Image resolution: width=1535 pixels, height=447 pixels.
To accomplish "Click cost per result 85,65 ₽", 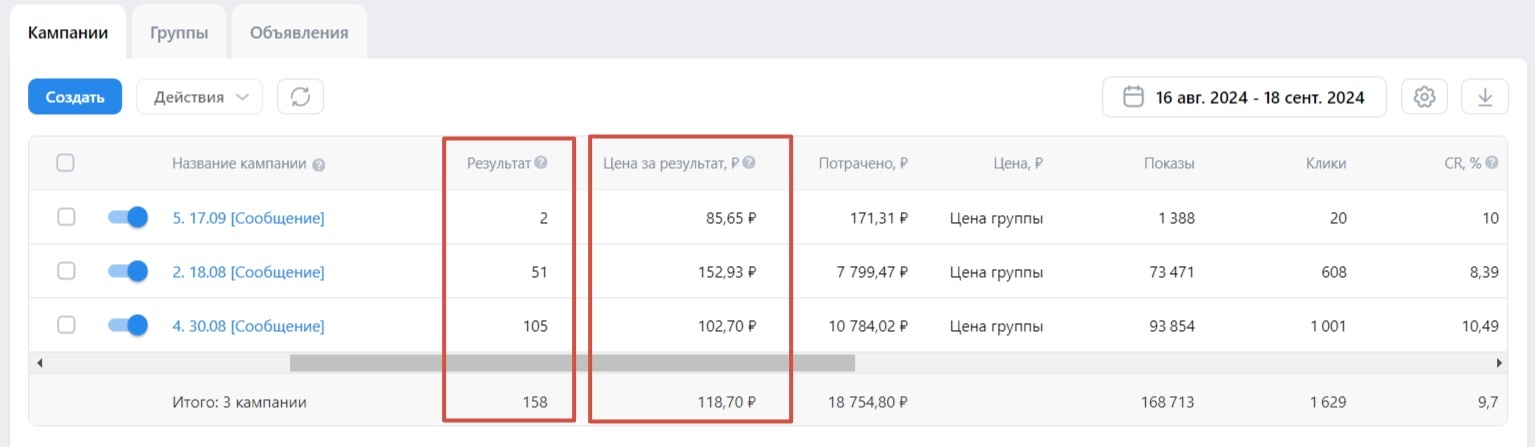I will click(x=729, y=218).
